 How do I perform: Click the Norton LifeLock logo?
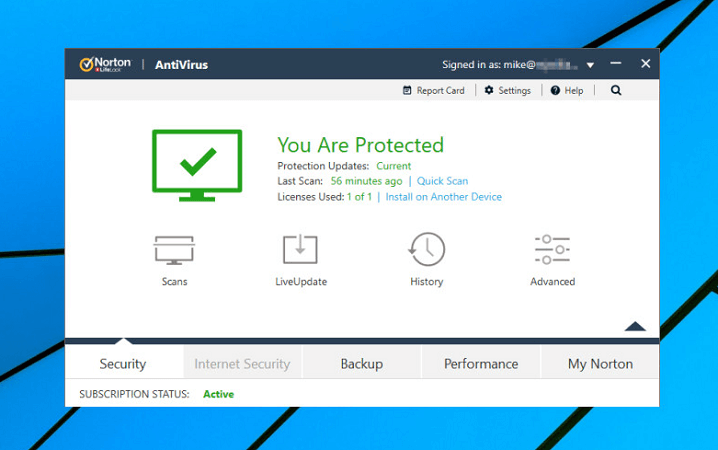pos(105,65)
